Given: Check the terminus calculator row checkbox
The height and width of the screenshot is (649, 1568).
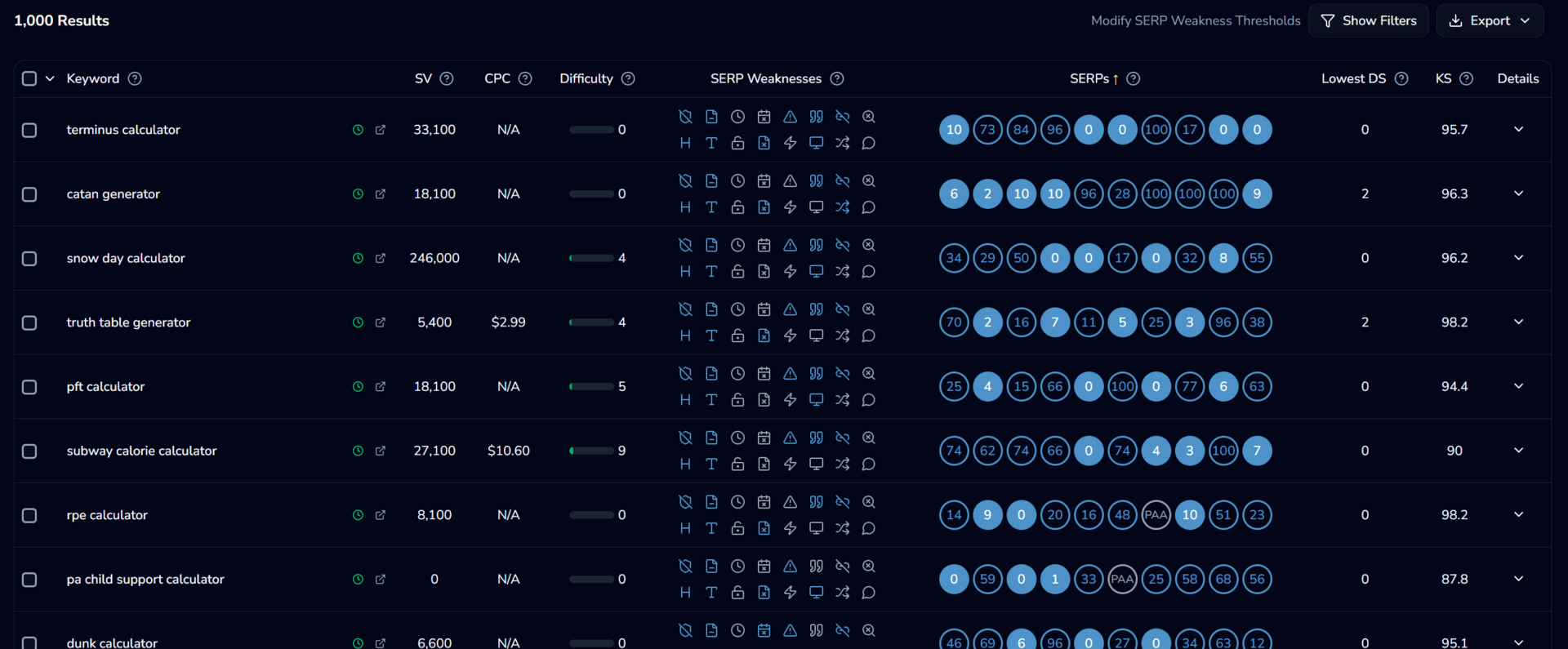Looking at the screenshot, I should pyautogui.click(x=29, y=130).
